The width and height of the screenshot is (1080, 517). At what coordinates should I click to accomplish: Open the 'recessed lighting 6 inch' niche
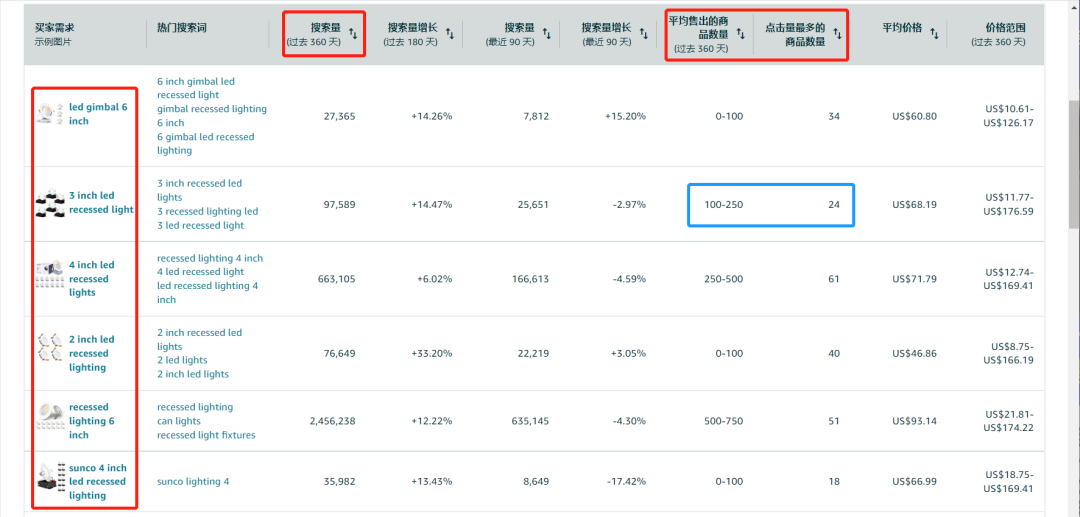click(91, 421)
